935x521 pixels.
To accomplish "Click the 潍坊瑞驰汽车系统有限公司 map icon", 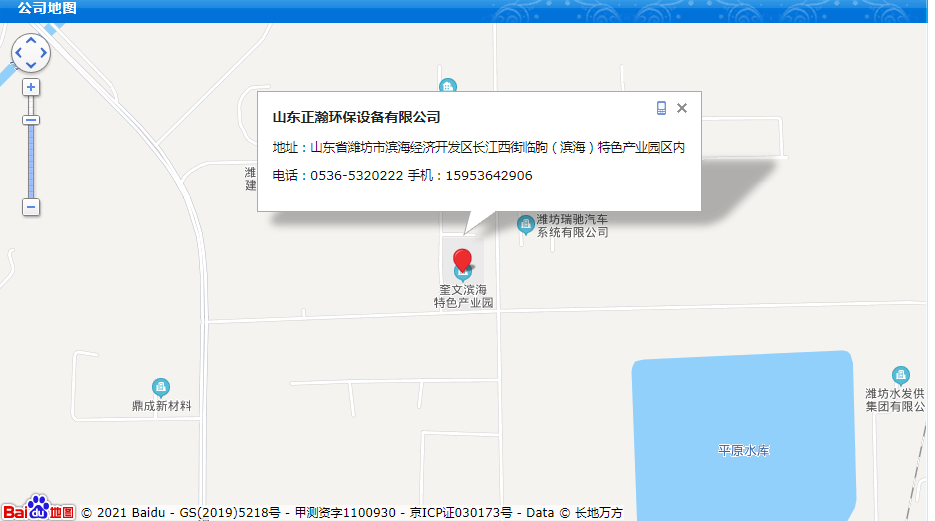I will pyautogui.click(x=525, y=224).
